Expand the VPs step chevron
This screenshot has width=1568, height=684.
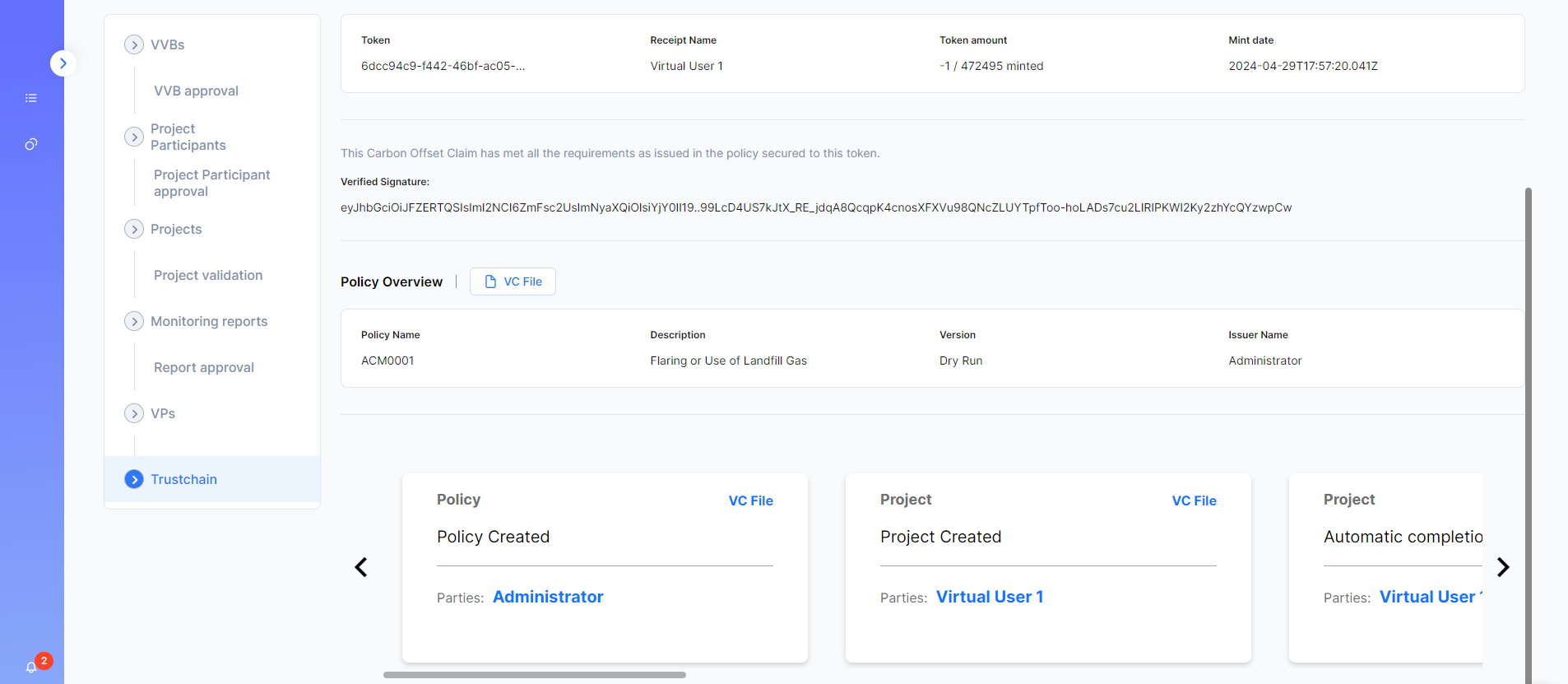click(x=134, y=413)
